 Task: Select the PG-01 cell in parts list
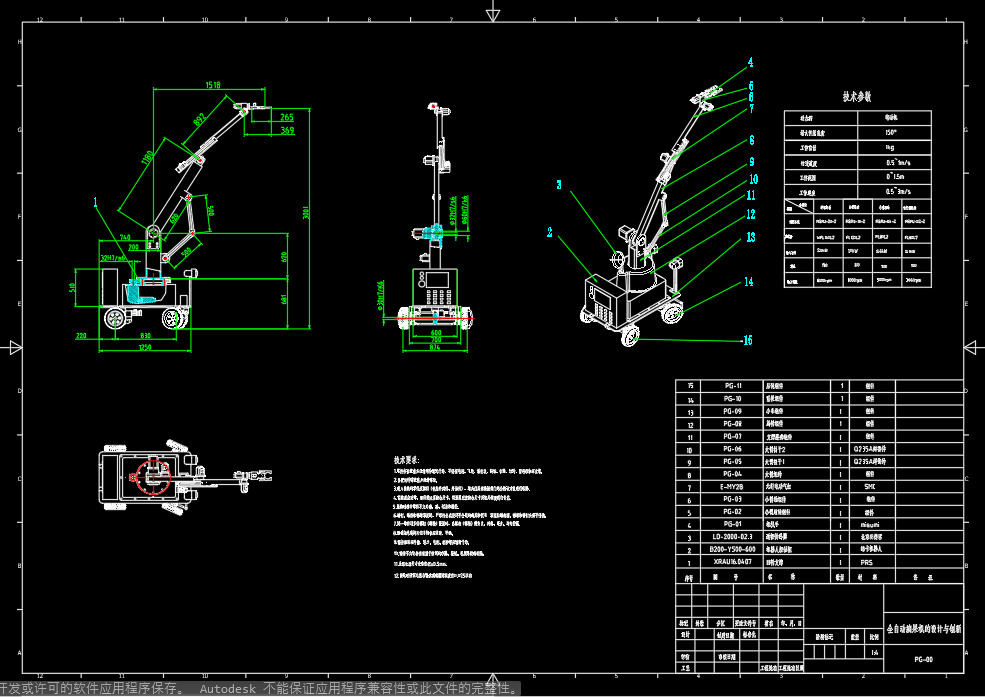[x=732, y=524]
